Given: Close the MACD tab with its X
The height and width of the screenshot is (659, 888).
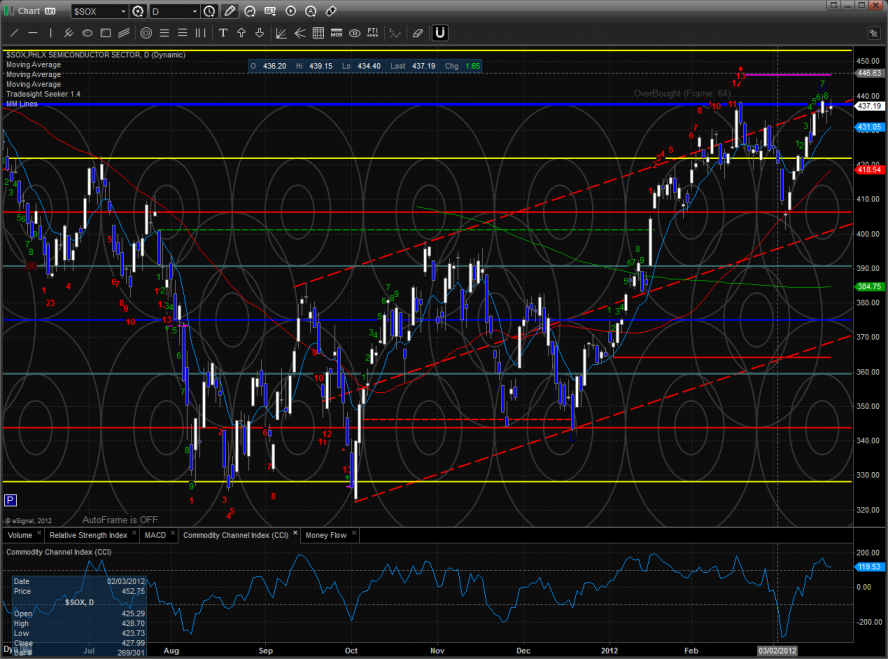Looking at the screenshot, I should (173, 535).
